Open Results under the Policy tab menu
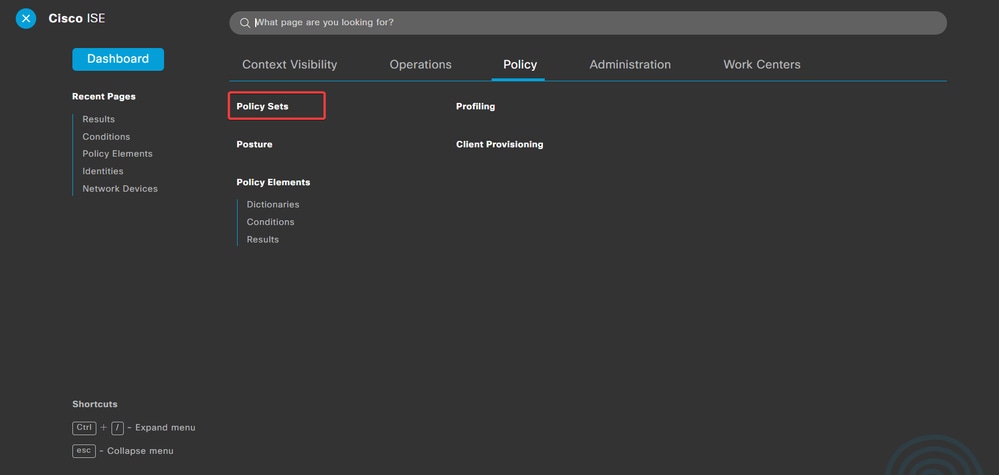The image size is (999, 475). 262,239
